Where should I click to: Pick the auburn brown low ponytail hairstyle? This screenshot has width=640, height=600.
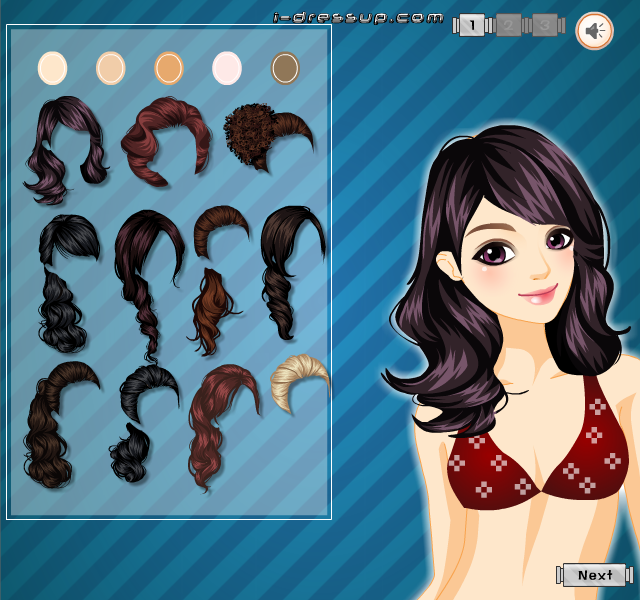[218, 281]
